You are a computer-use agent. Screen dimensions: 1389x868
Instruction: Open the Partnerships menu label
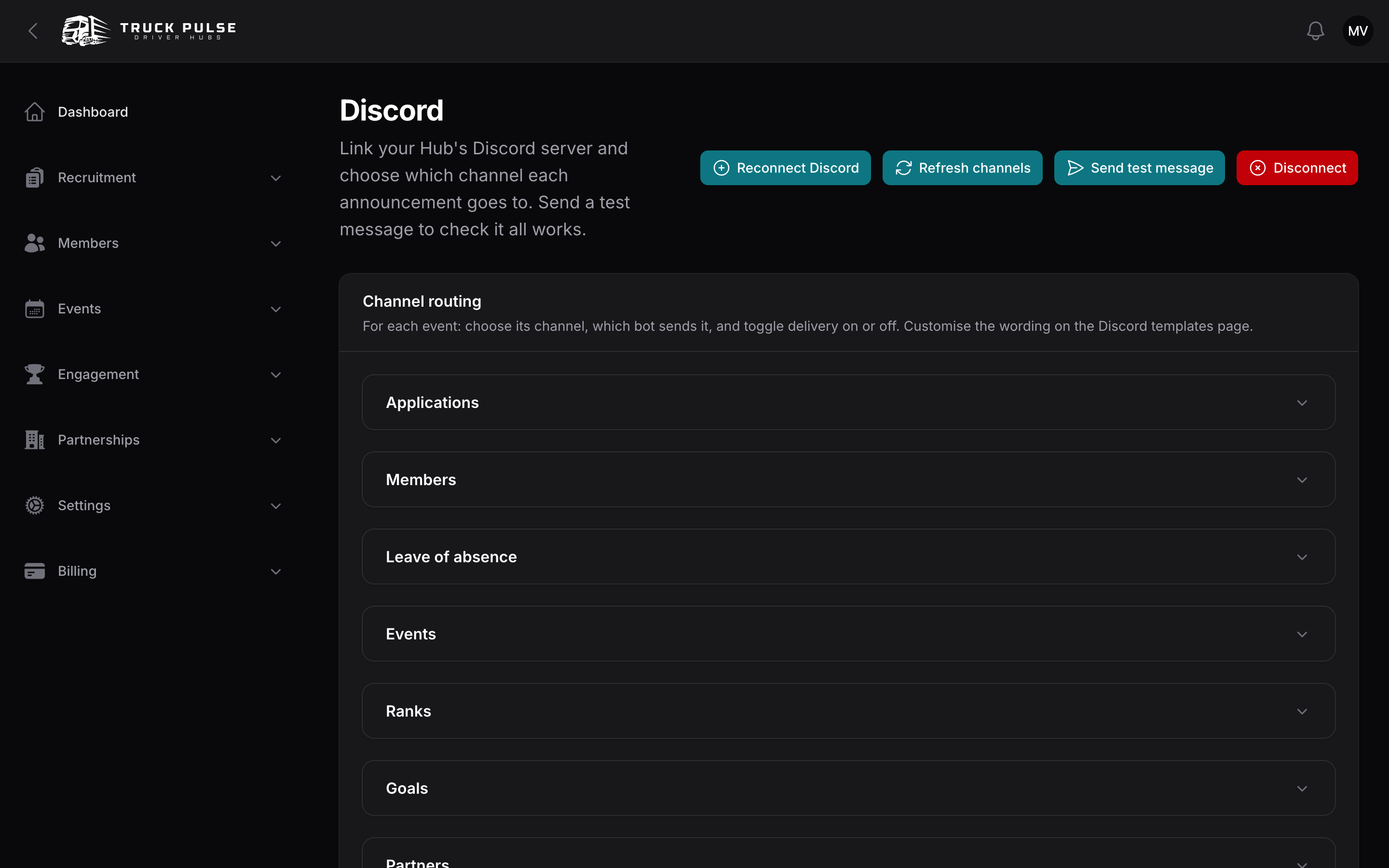tap(99, 440)
